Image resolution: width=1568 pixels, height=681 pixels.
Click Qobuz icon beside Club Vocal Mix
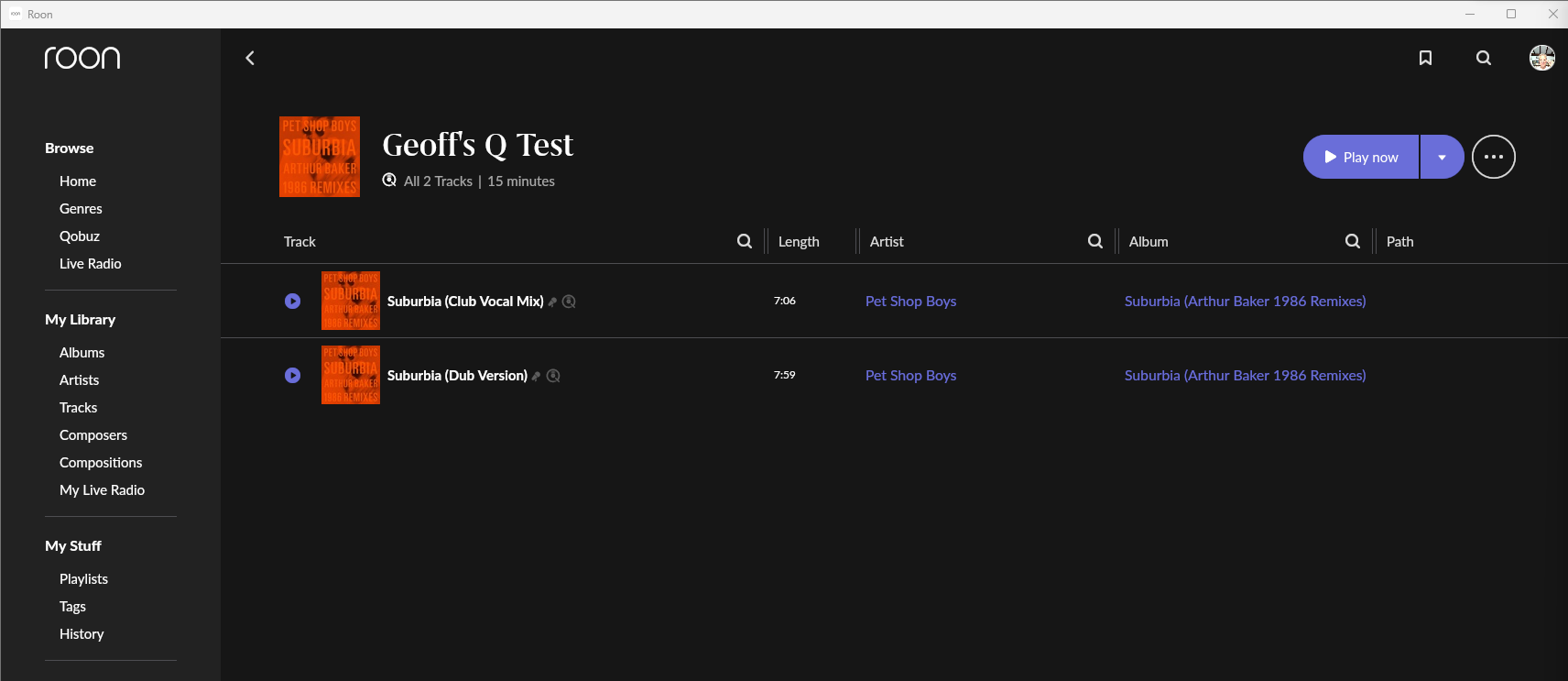point(569,302)
